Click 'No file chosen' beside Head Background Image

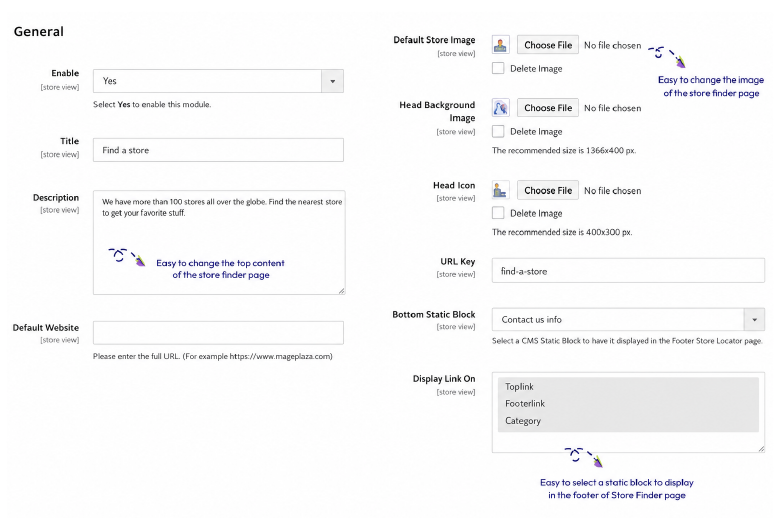[x=612, y=108]
